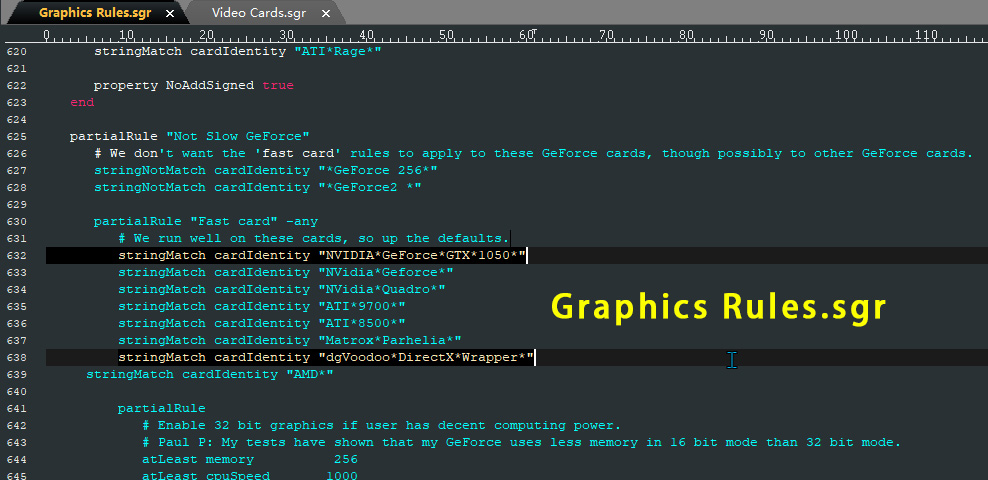Viewport: 988px width, 480px height.
Task: Click line number 638 in the gutter
Action: coord(16,358)
